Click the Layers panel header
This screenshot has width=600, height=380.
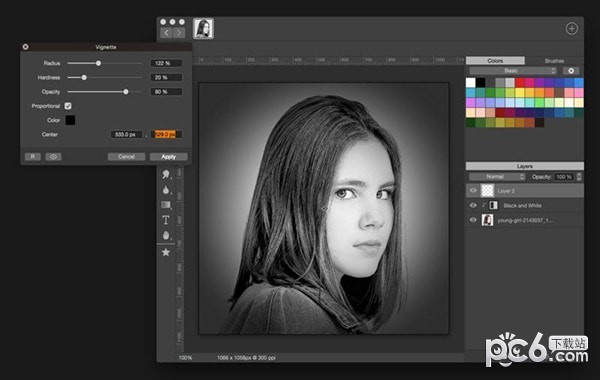pos(525,166)
